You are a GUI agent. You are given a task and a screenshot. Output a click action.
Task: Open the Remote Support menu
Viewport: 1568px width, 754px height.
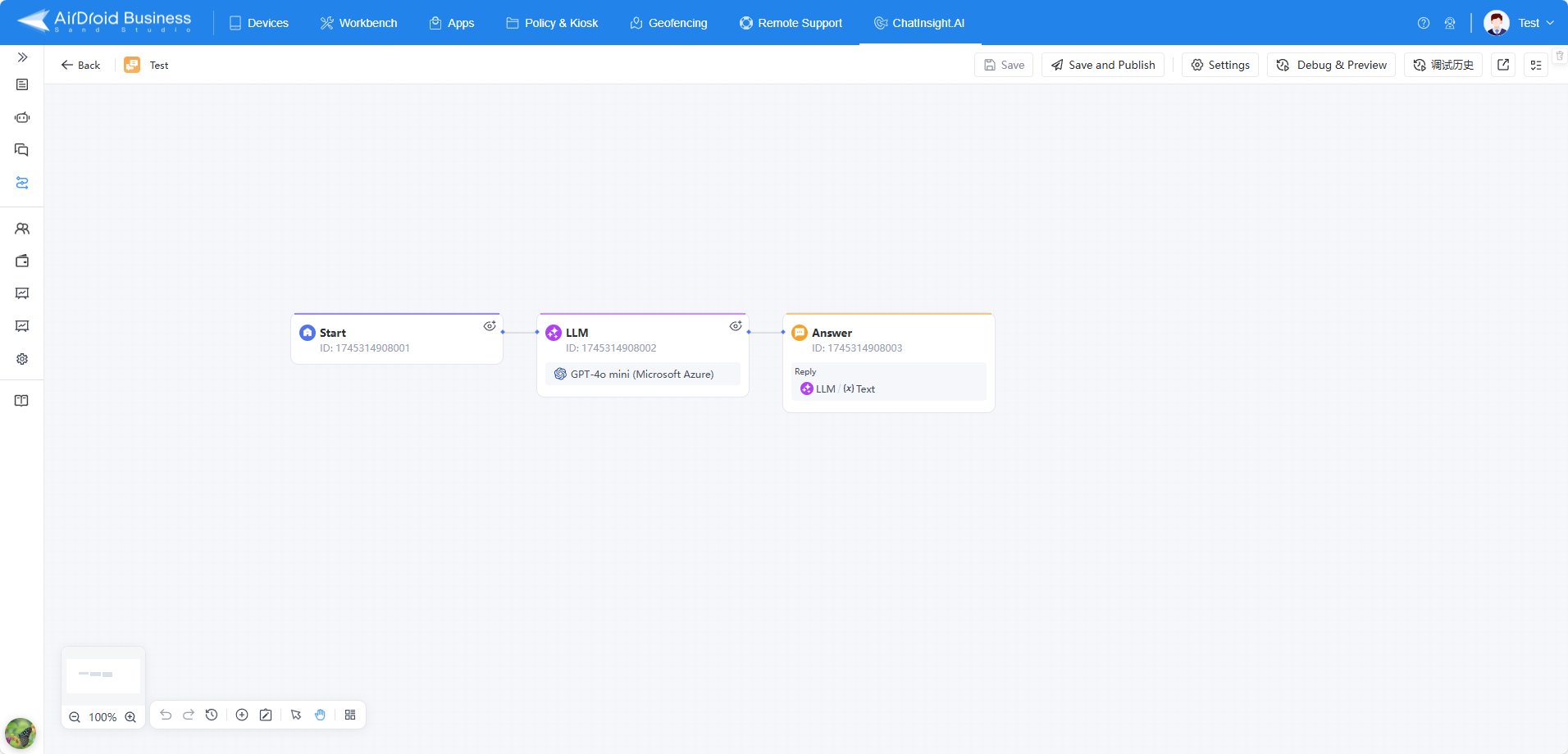click(x=791, y=23)
